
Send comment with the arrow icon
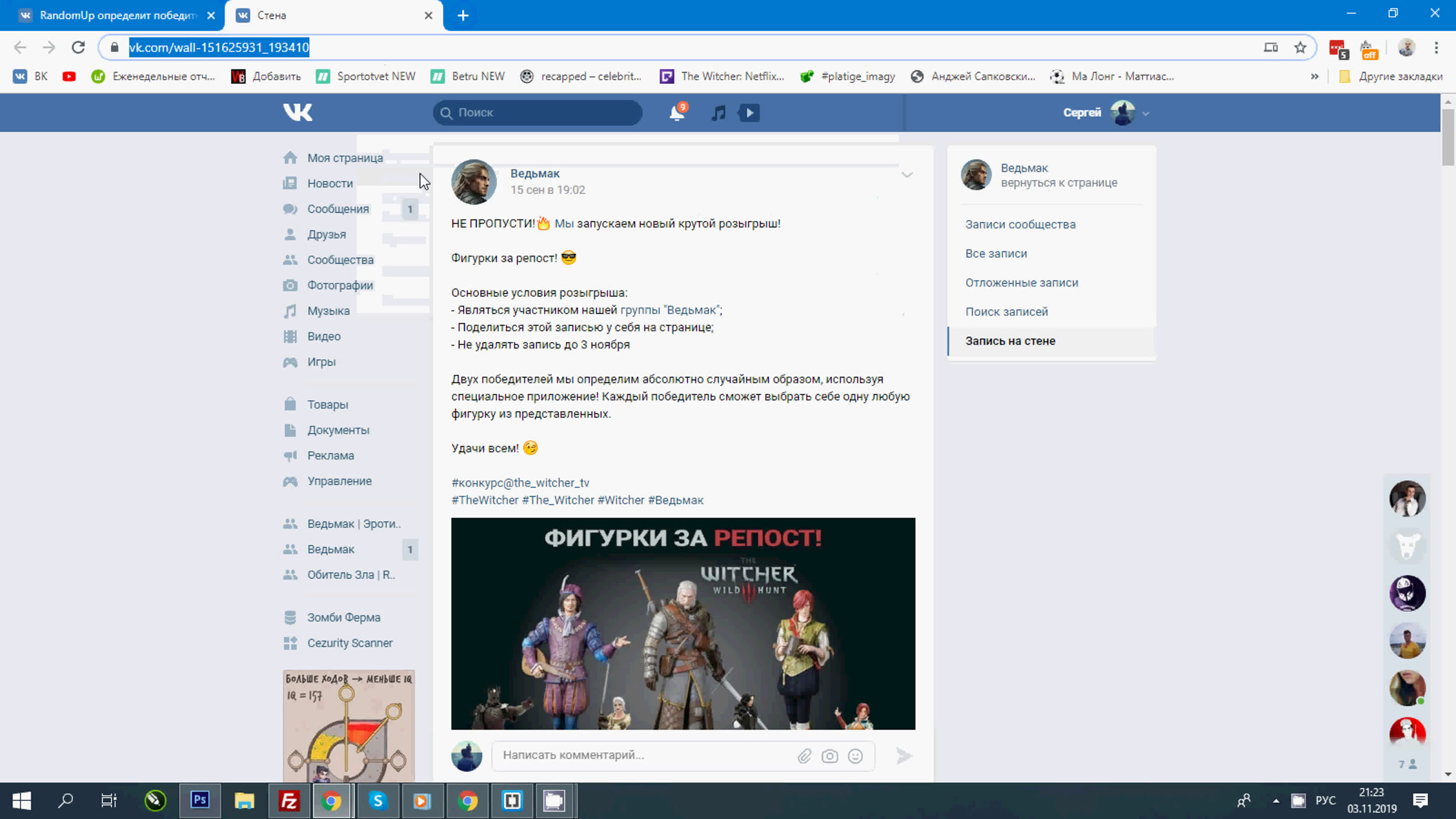tap(904, 756)
